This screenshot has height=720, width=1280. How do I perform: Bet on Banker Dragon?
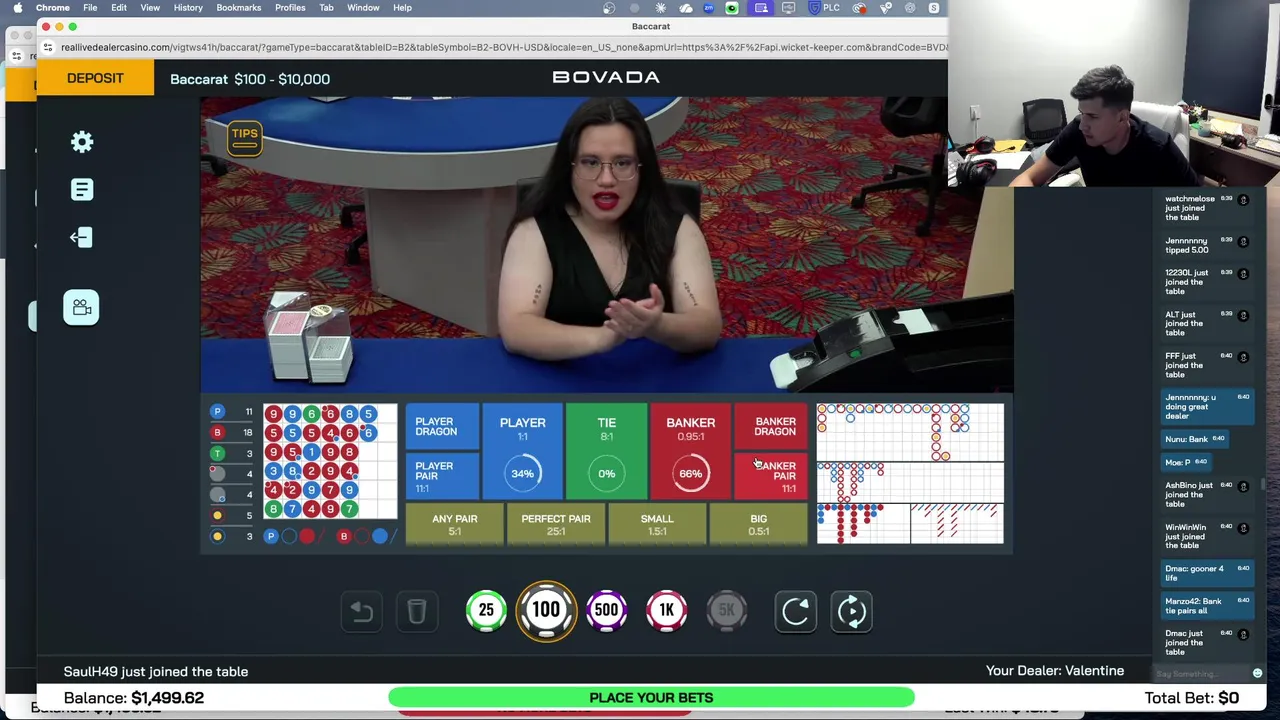click(771, 427)
